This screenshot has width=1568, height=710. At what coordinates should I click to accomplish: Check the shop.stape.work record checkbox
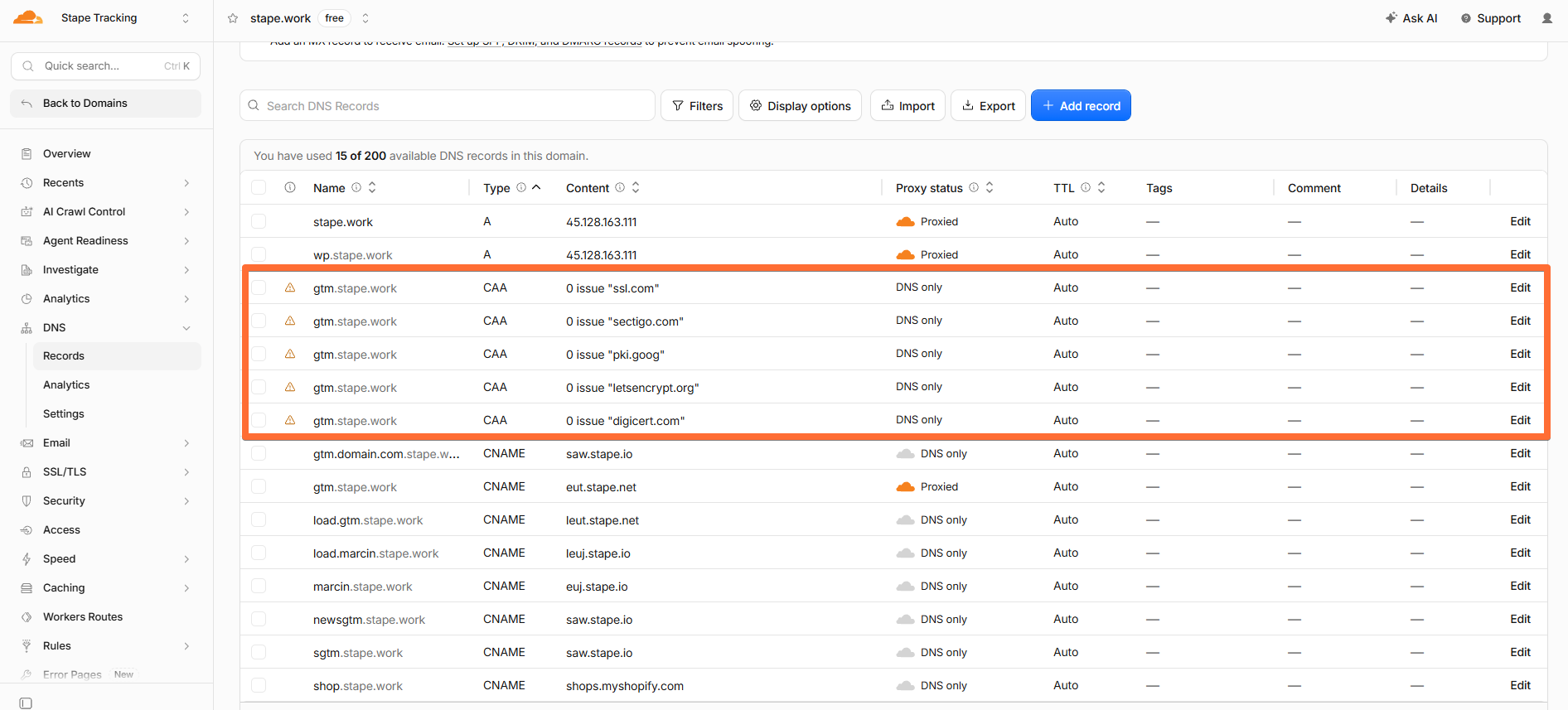pyautogui.click(x=259, y=685)
